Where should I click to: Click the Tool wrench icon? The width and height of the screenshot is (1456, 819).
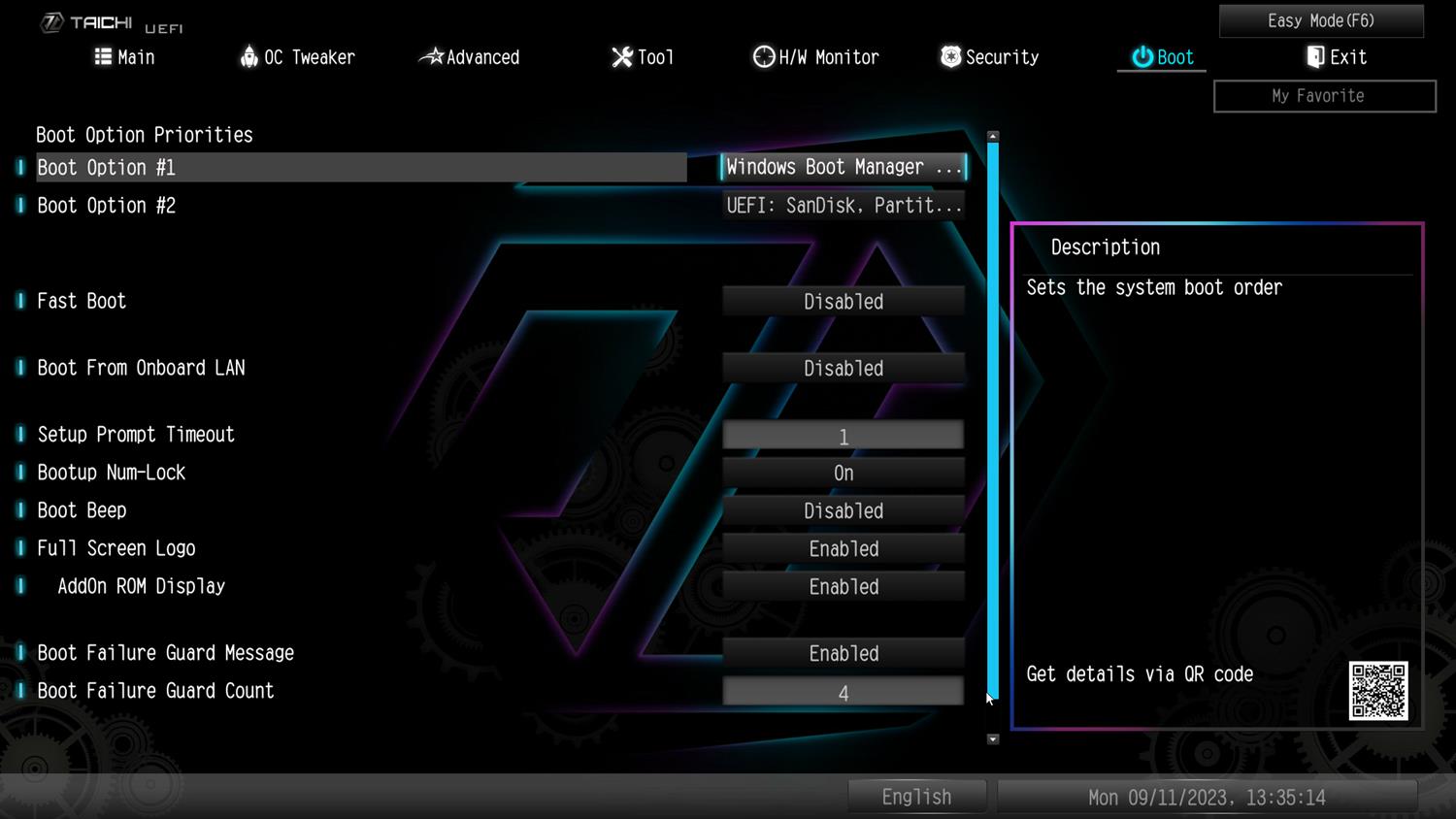click(622, 57)
